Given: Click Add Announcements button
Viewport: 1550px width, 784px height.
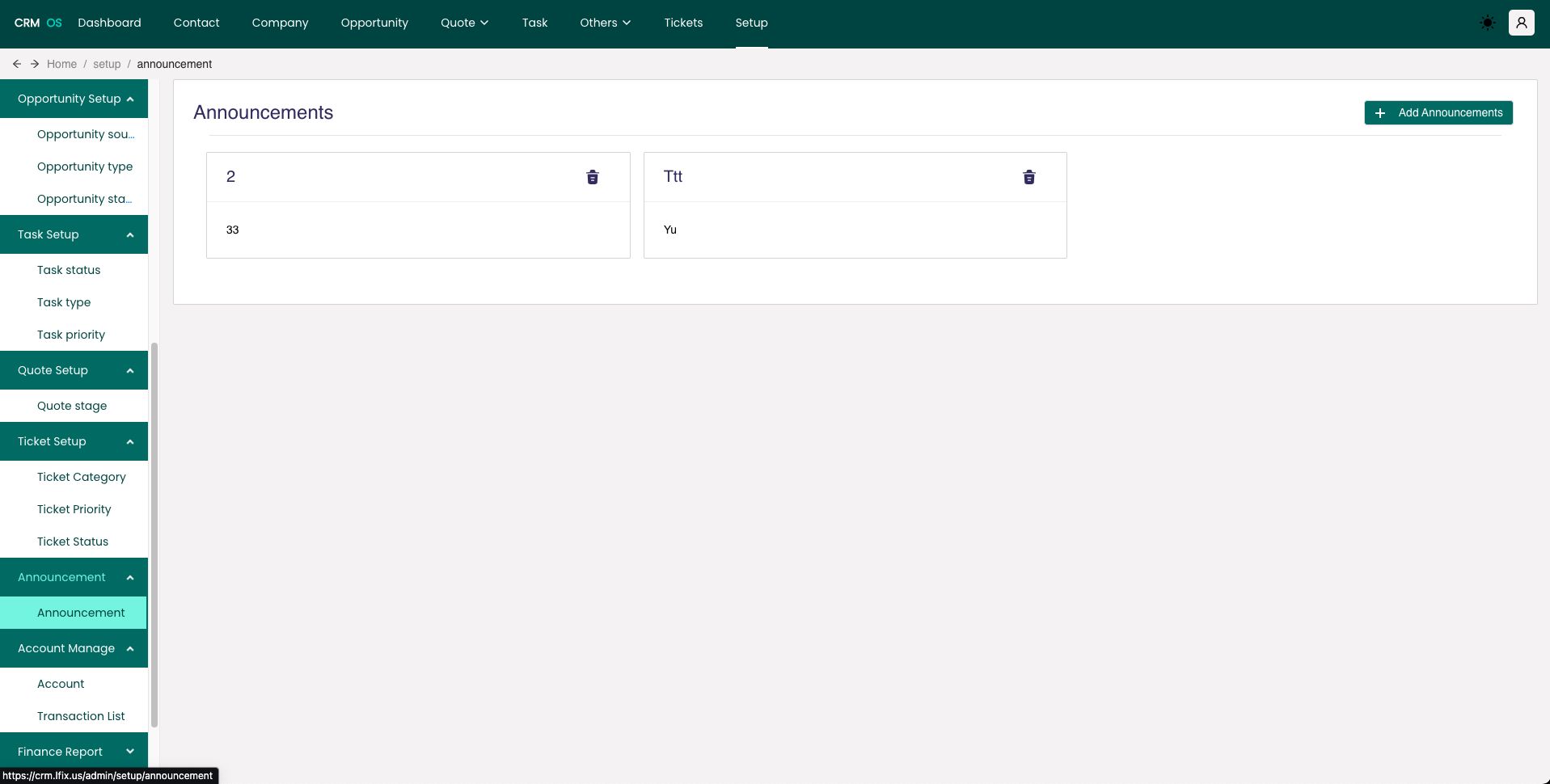Looking at the screenshot, I should coord(1438,113).
